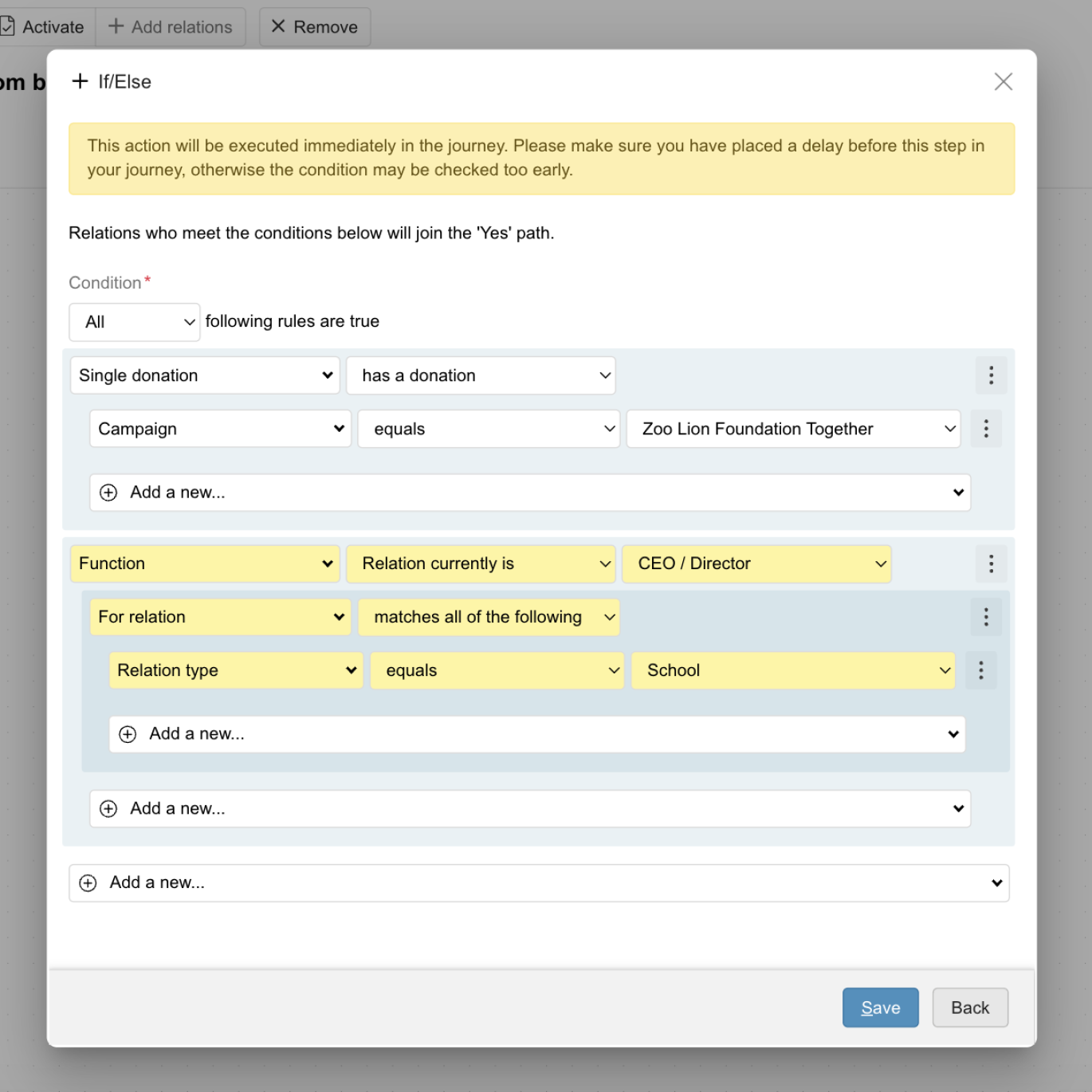Click Remove in the top toolbar
The width and height of the screenshot is (1092, 1092).
pyautogui.click(x=315, y=27)
